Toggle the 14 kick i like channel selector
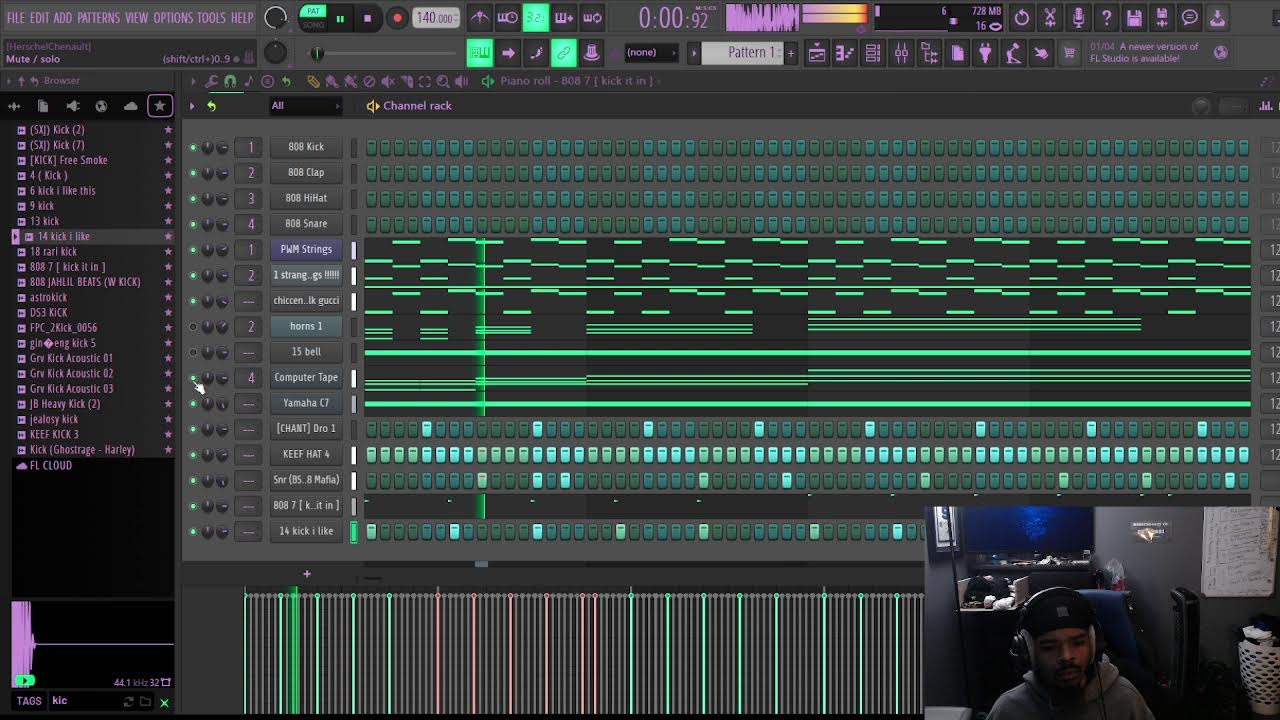1280x720 pixels. coord(353,531)
